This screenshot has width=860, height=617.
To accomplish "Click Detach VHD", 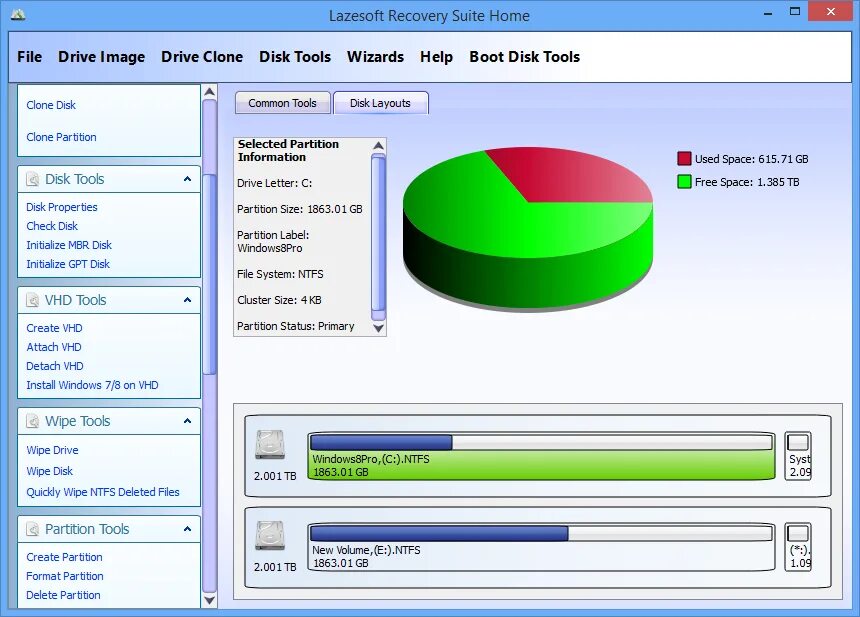I will click(55, 366).
